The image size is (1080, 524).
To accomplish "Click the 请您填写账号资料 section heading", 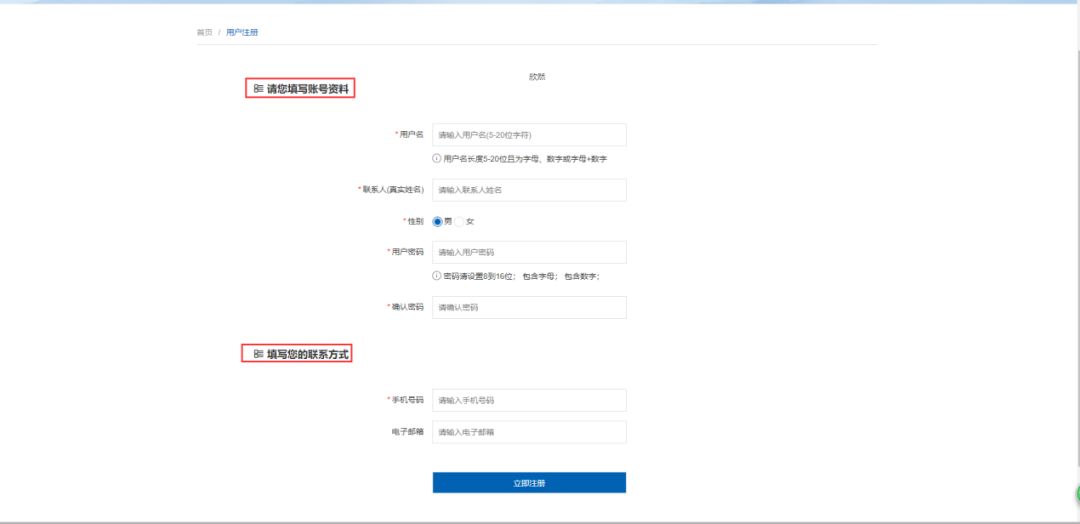I will pos(308,89).
